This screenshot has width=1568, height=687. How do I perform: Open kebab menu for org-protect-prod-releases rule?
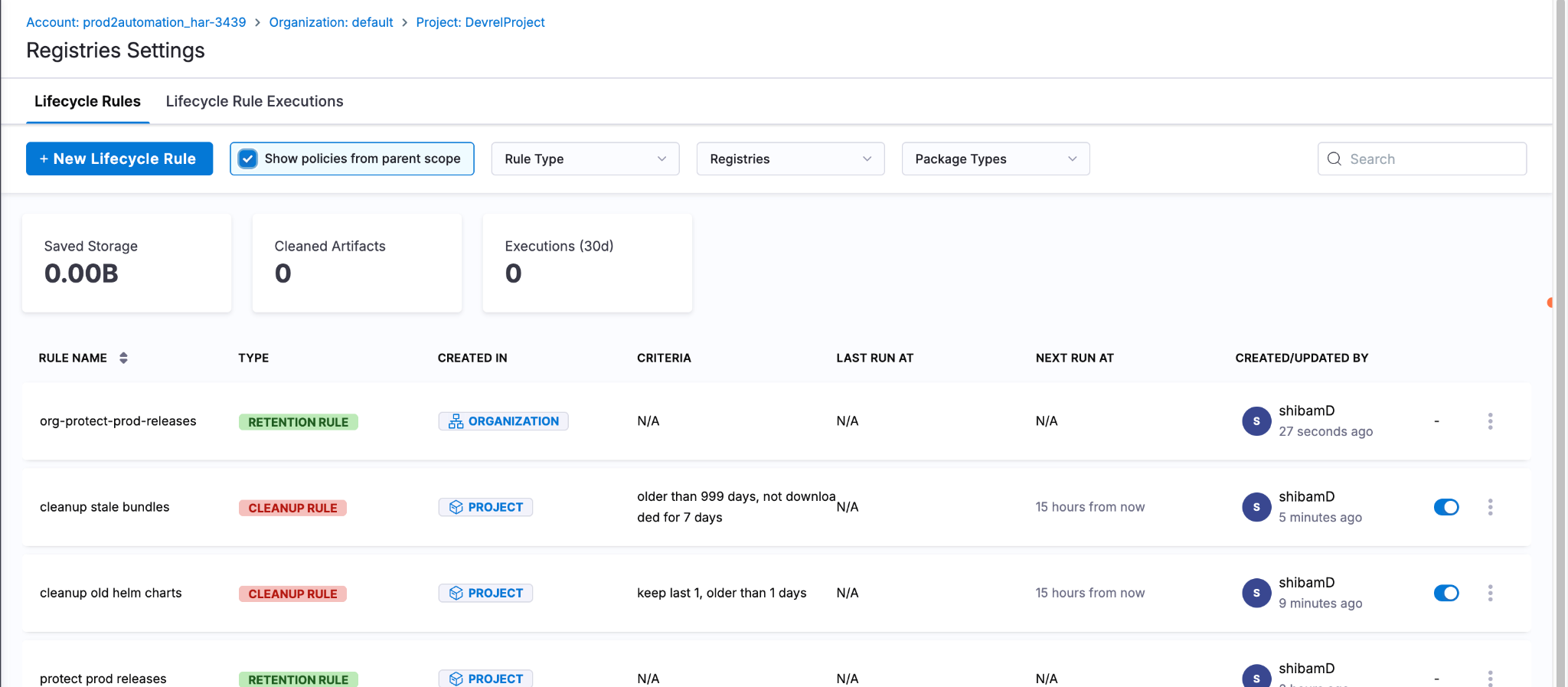click(x=1490, y=421)
